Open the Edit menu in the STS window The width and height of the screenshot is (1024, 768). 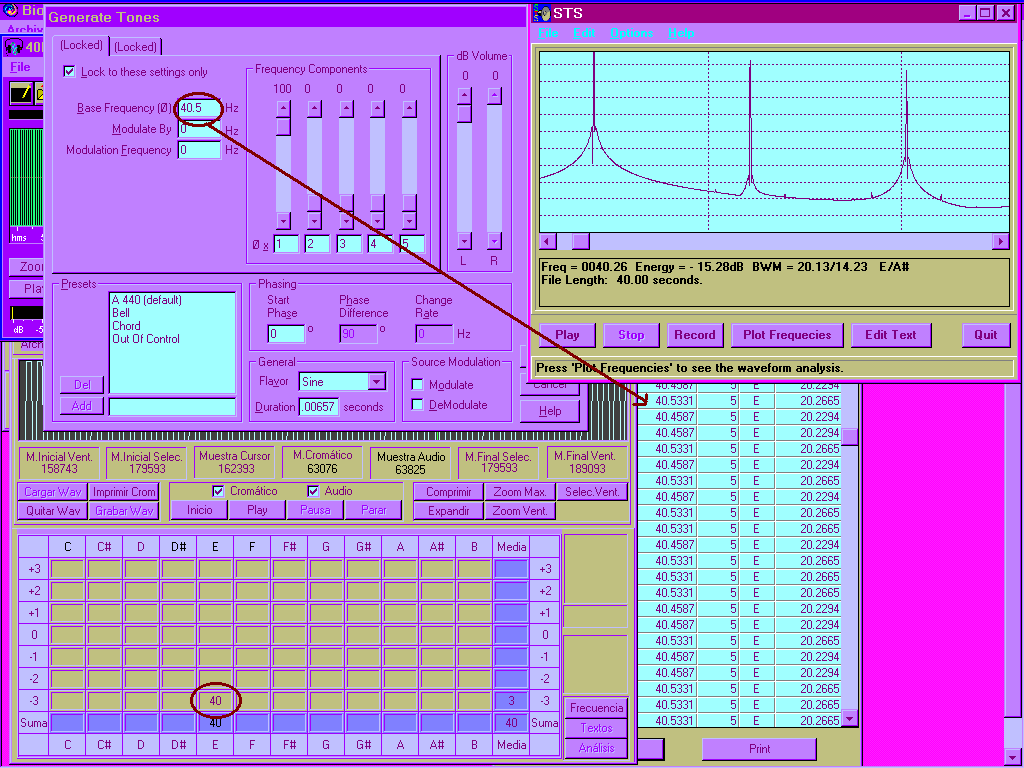point(583,33)
